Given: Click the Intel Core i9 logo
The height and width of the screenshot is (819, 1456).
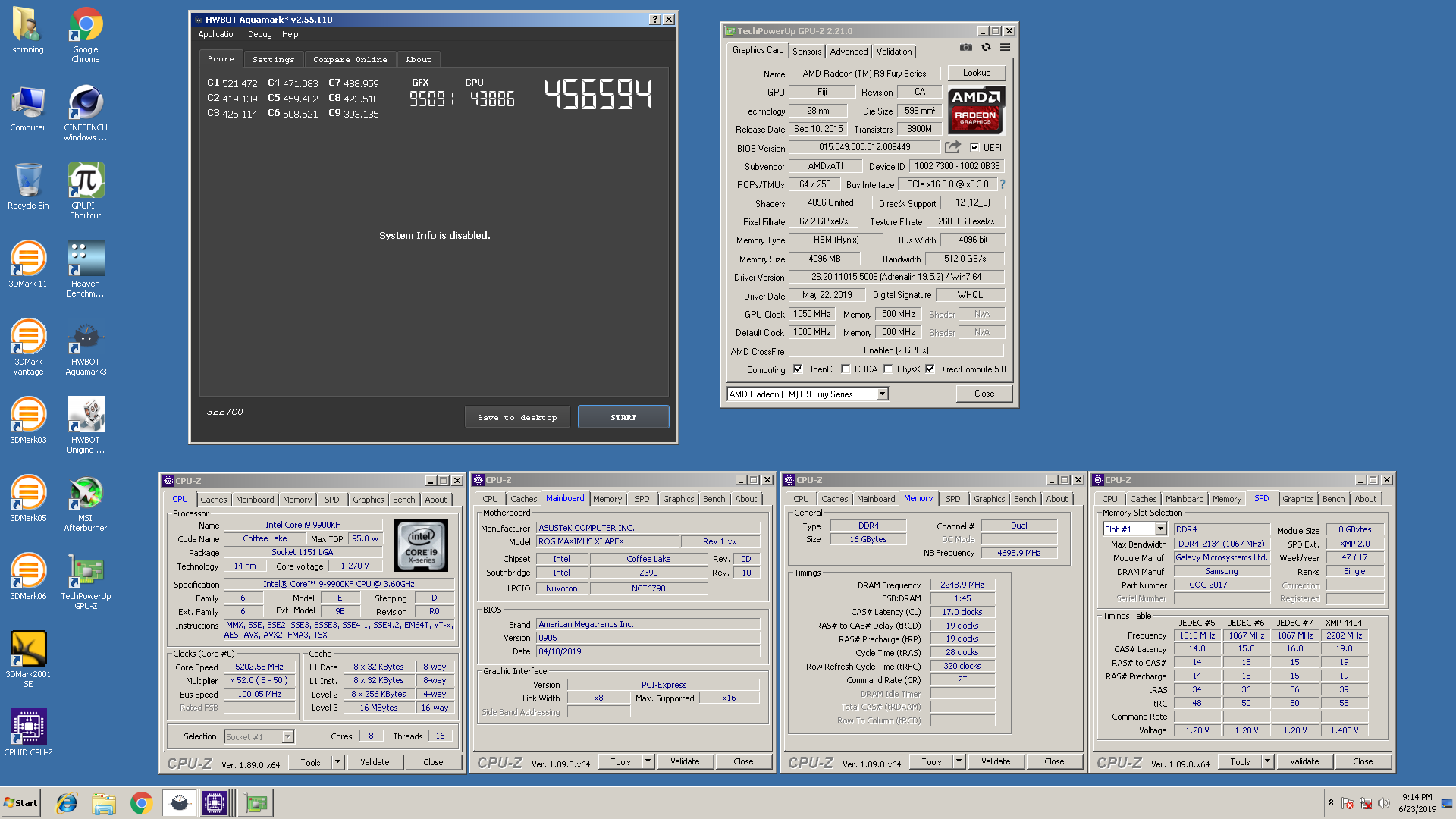Looking at the screenshot, I should coord(422,545).
